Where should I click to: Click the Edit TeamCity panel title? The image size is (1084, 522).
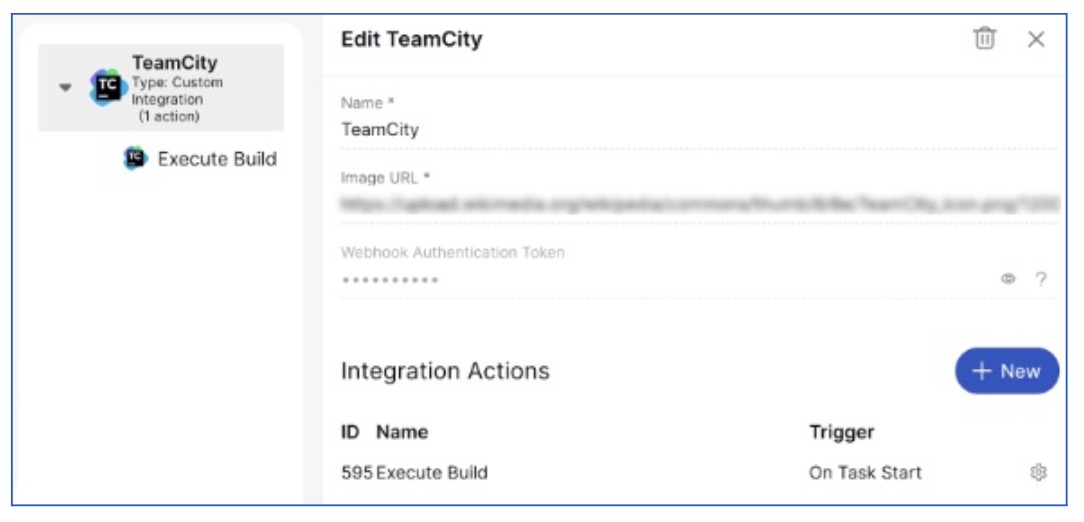click(x=411, y=39)
